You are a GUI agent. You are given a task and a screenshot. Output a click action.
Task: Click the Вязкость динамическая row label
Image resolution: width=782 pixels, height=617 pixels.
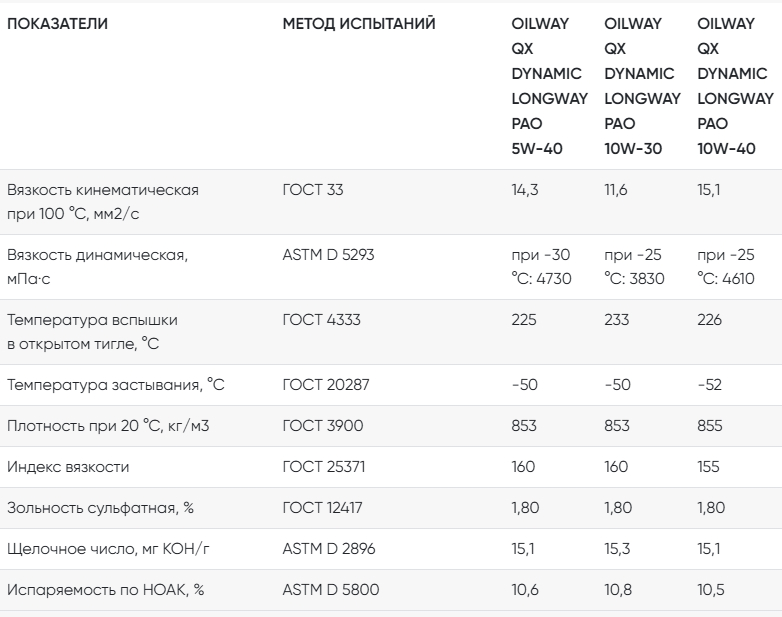pyautogui.click(x=97, y=267)
